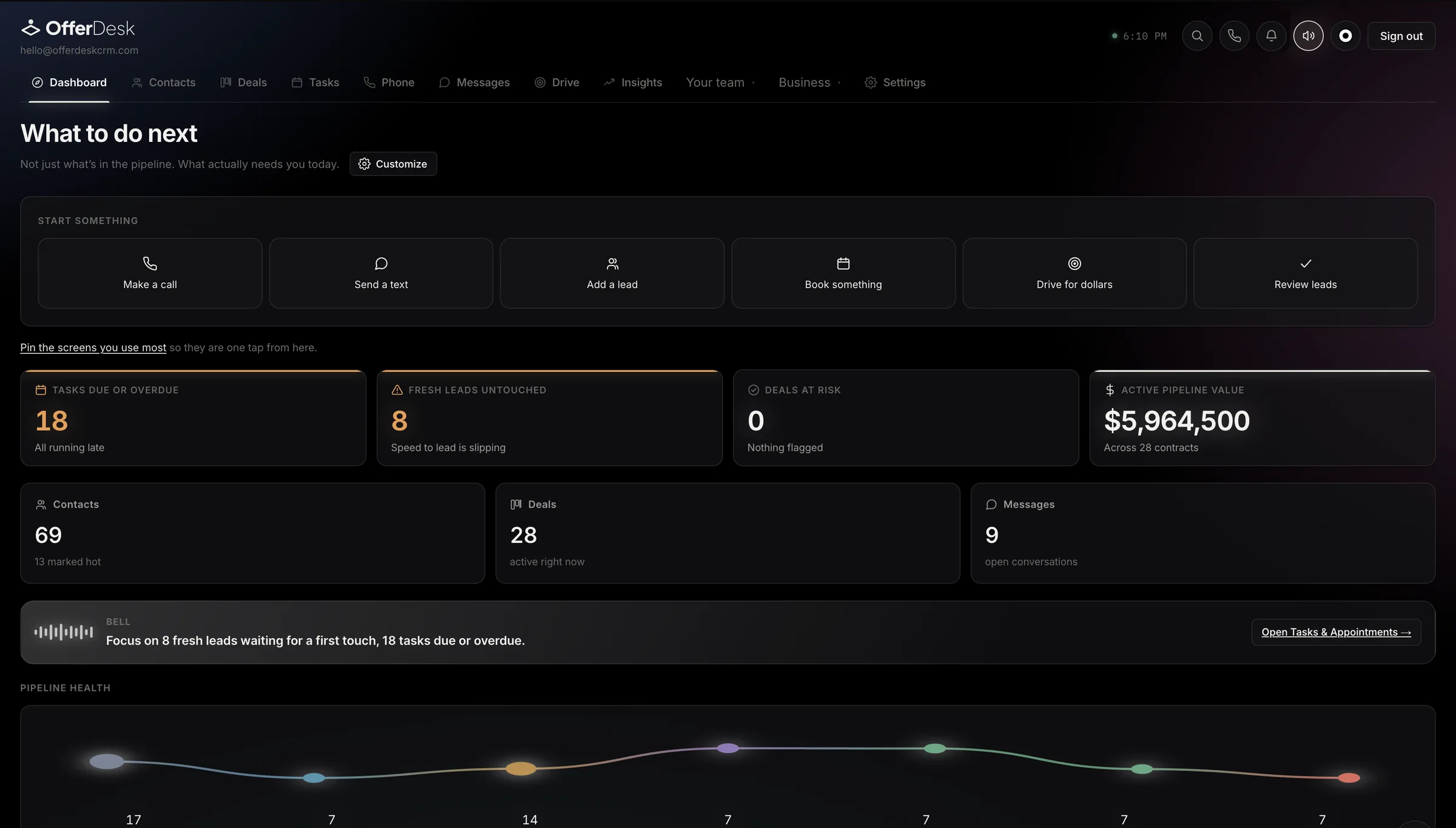
Task: Click the target icon on Drive for dollars
Action: coord(1074,263)
